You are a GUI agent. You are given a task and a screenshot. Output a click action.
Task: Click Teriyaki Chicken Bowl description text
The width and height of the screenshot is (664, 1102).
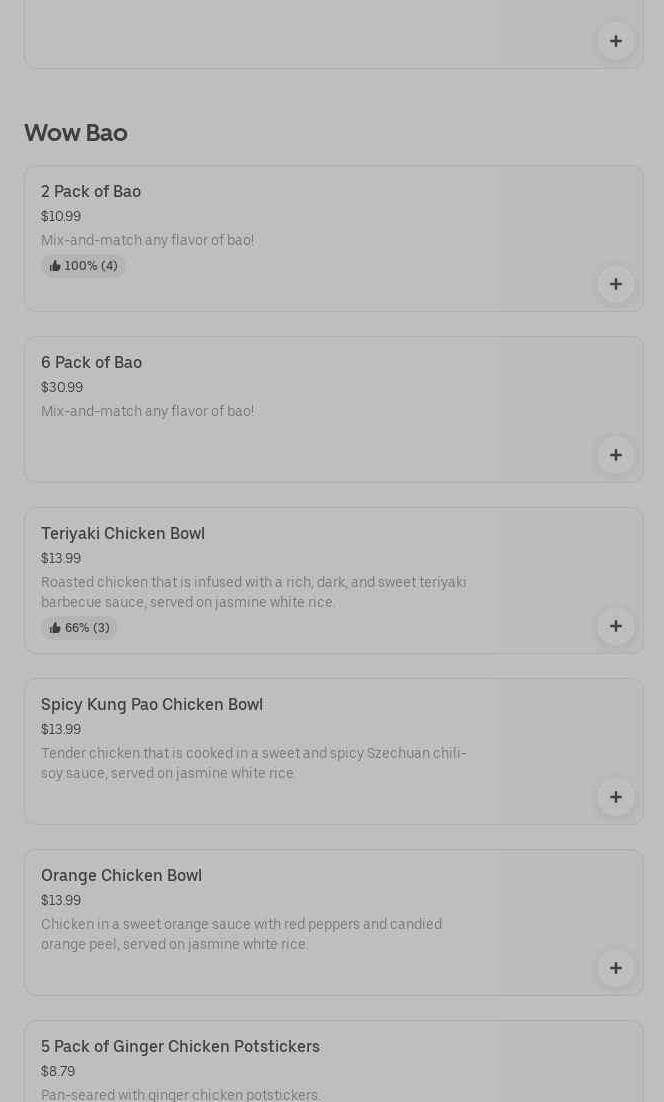pyautogui.click(x=253, y=592)
